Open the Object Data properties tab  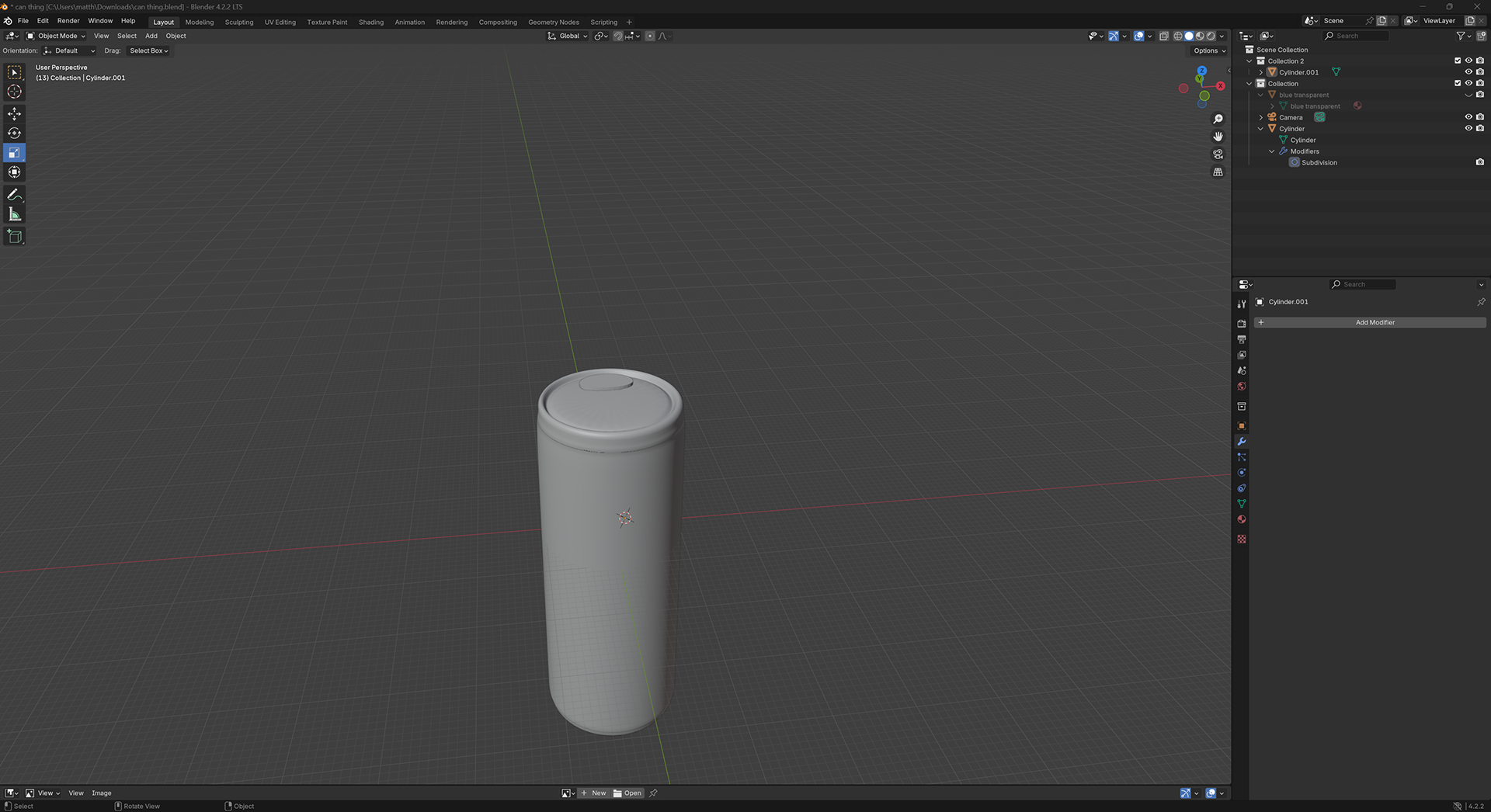point(1241,504)
